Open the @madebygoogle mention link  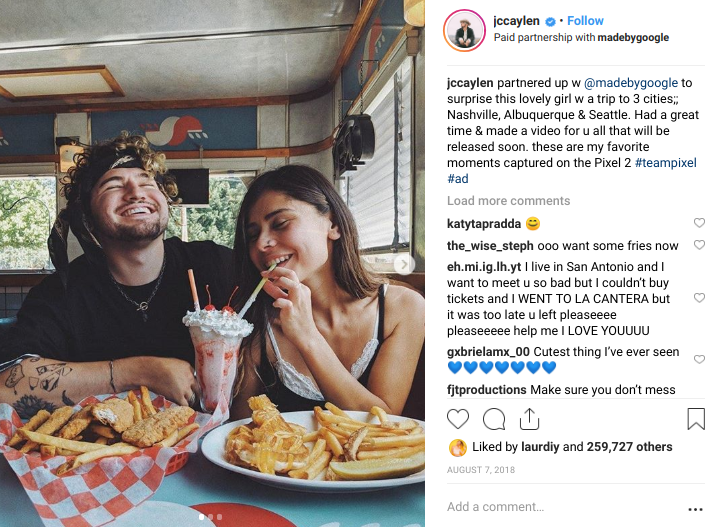pos(631,83)
